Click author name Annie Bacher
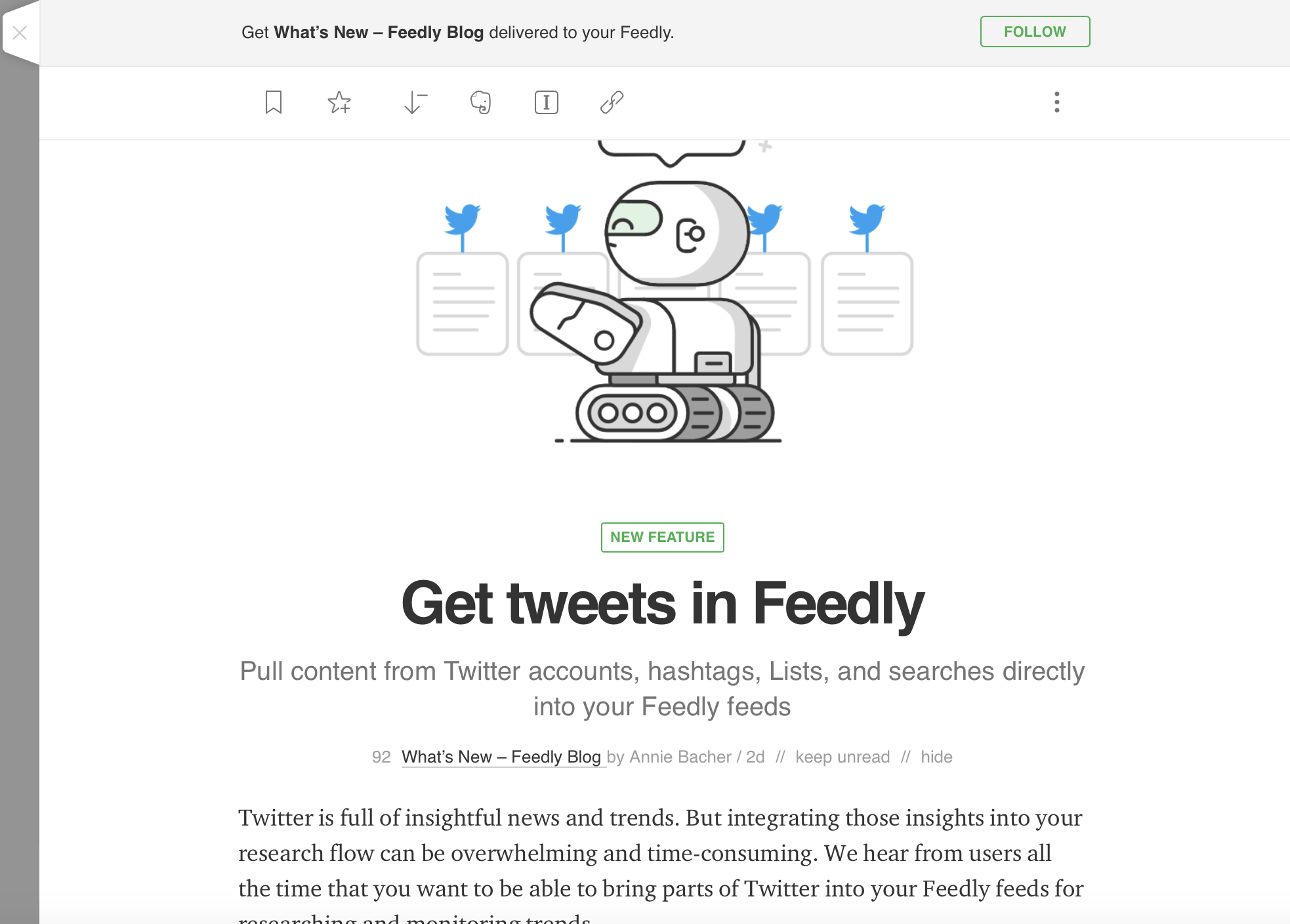The height and width of the screenshot is (924, 1290). click(680, 757)
